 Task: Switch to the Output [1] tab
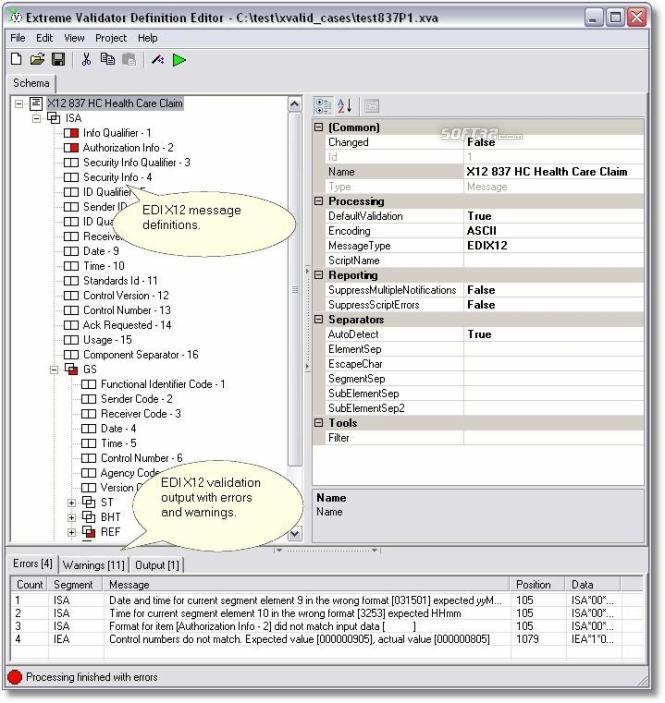tap(157, 566)
